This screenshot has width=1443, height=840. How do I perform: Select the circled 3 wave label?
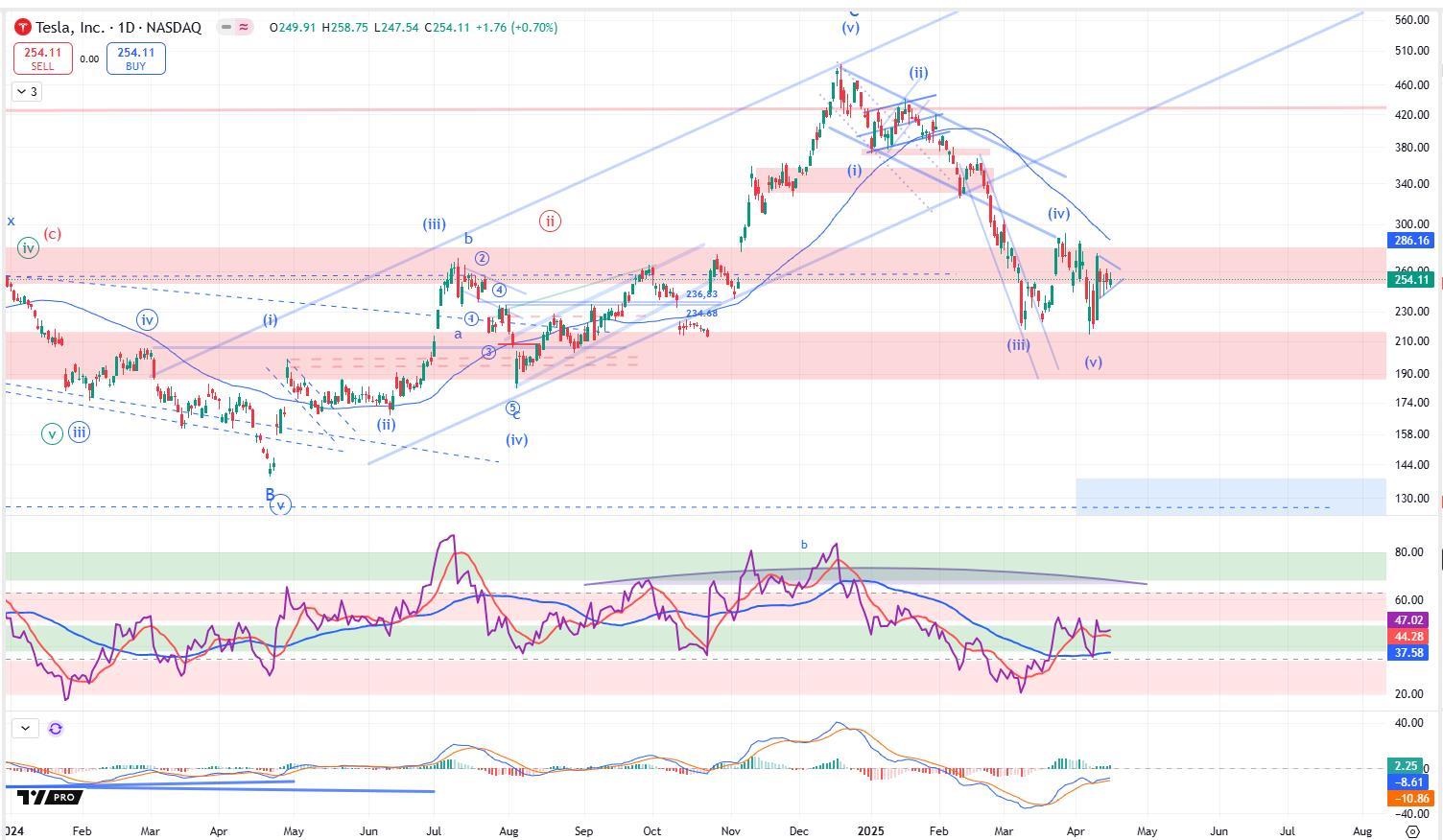coord(488,353)
